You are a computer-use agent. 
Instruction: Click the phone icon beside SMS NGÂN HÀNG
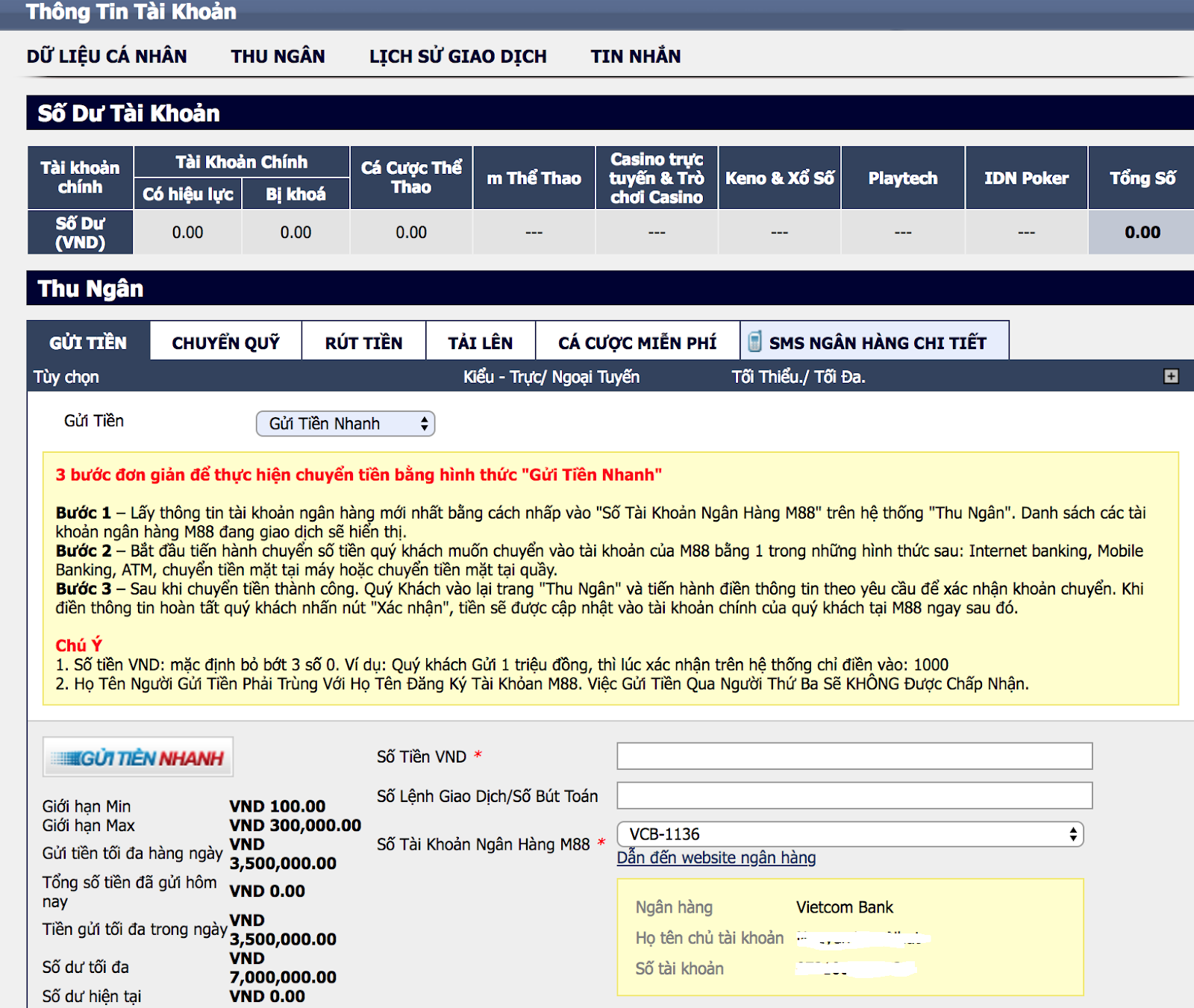pos(755,342)
